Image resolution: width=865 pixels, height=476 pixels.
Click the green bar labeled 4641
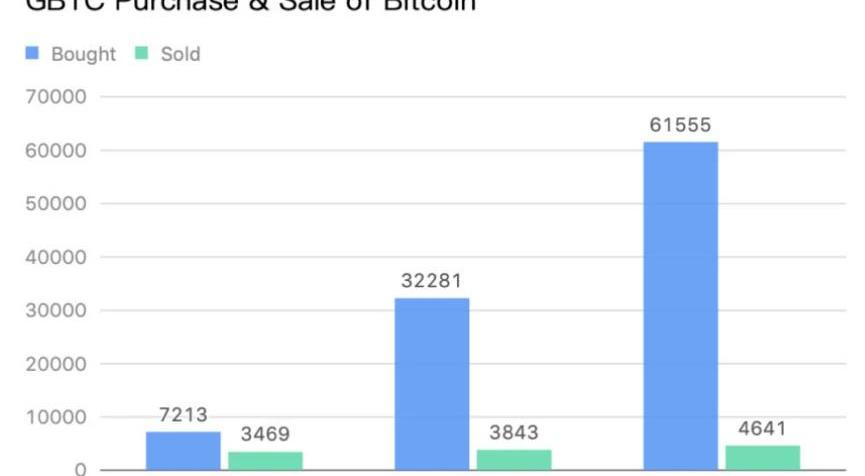pos(763,458)
